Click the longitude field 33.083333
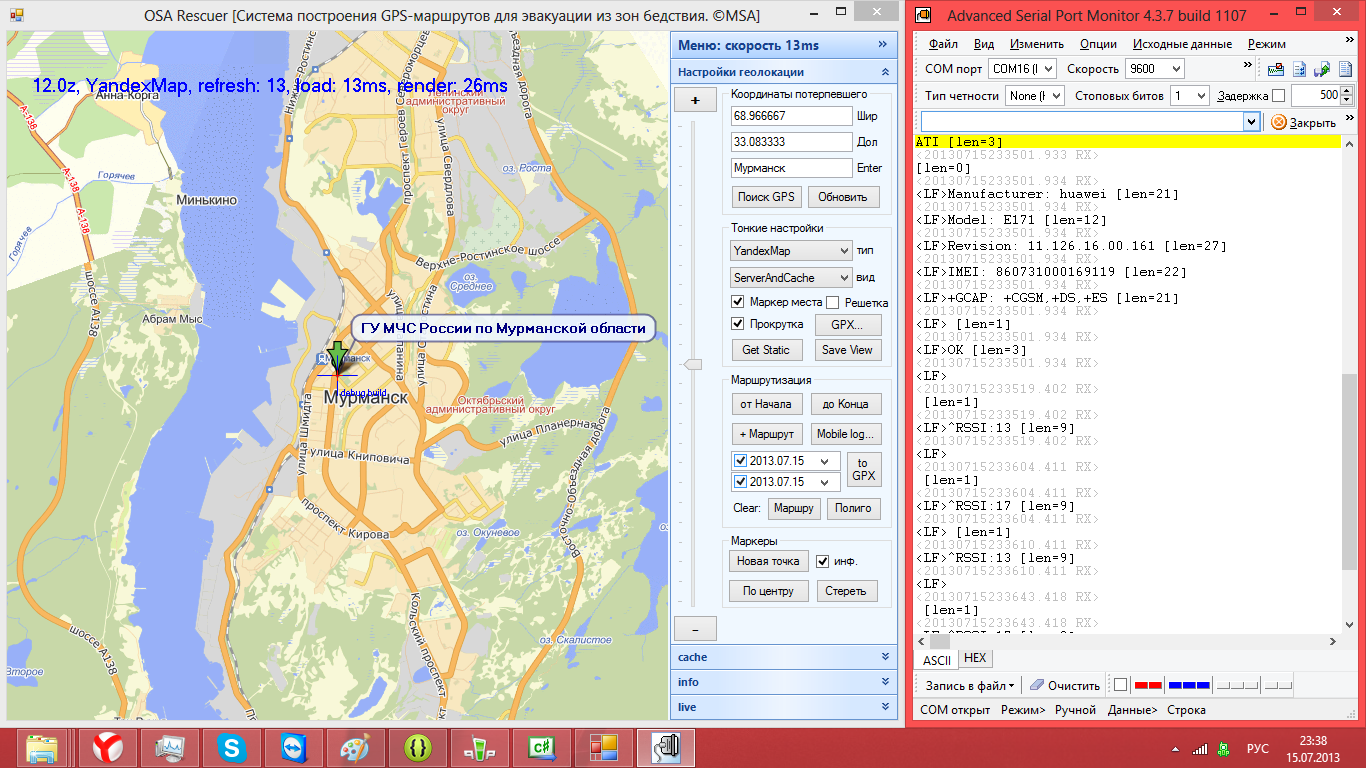Image resolution: width=1366 pixels, height=768 pixels. coord(792,142)
